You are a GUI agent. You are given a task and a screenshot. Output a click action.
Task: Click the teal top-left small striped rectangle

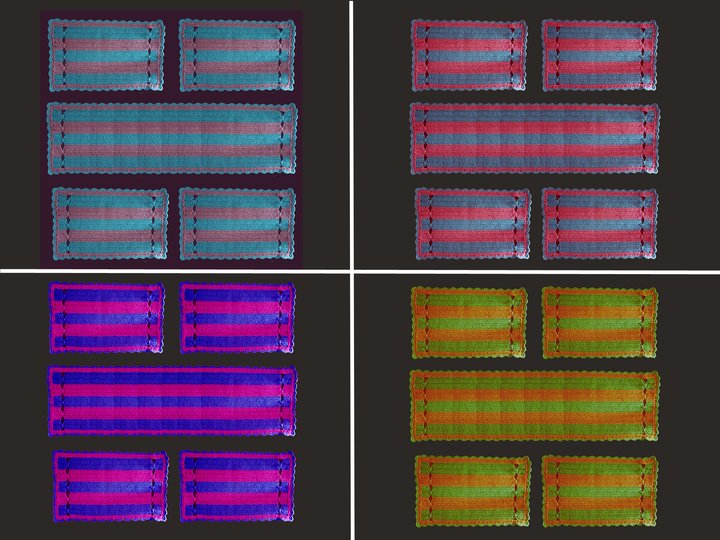tap(107, 54)
